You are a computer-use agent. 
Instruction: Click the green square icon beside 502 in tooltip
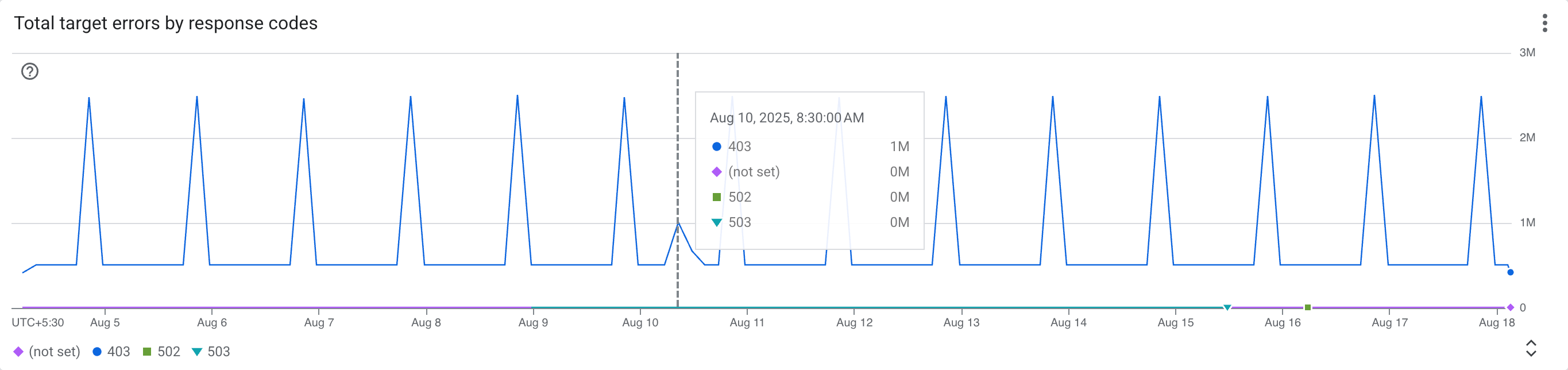pyautogui.click(x=716, y=196)
